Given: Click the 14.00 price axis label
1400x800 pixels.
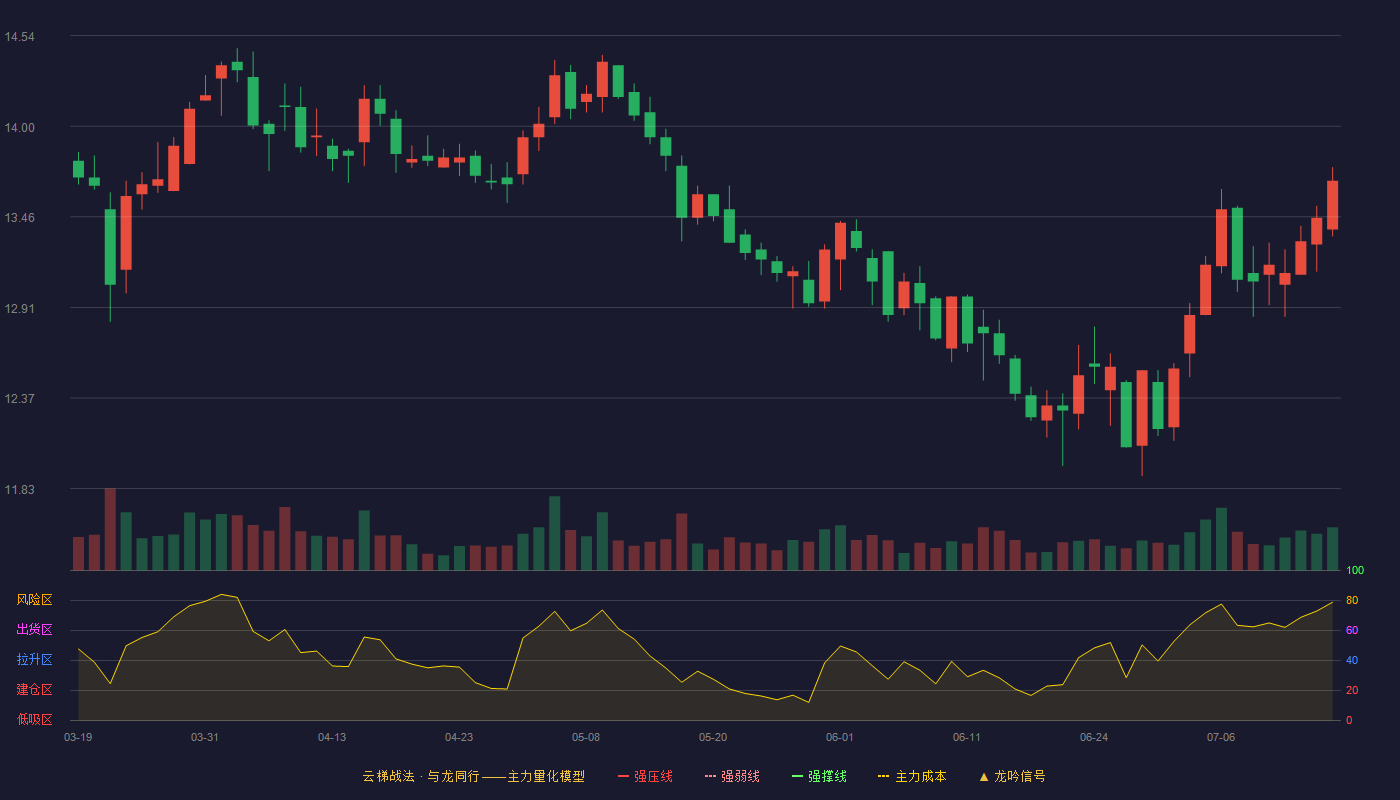Looking at the screenshot, I should coord(19,127).
